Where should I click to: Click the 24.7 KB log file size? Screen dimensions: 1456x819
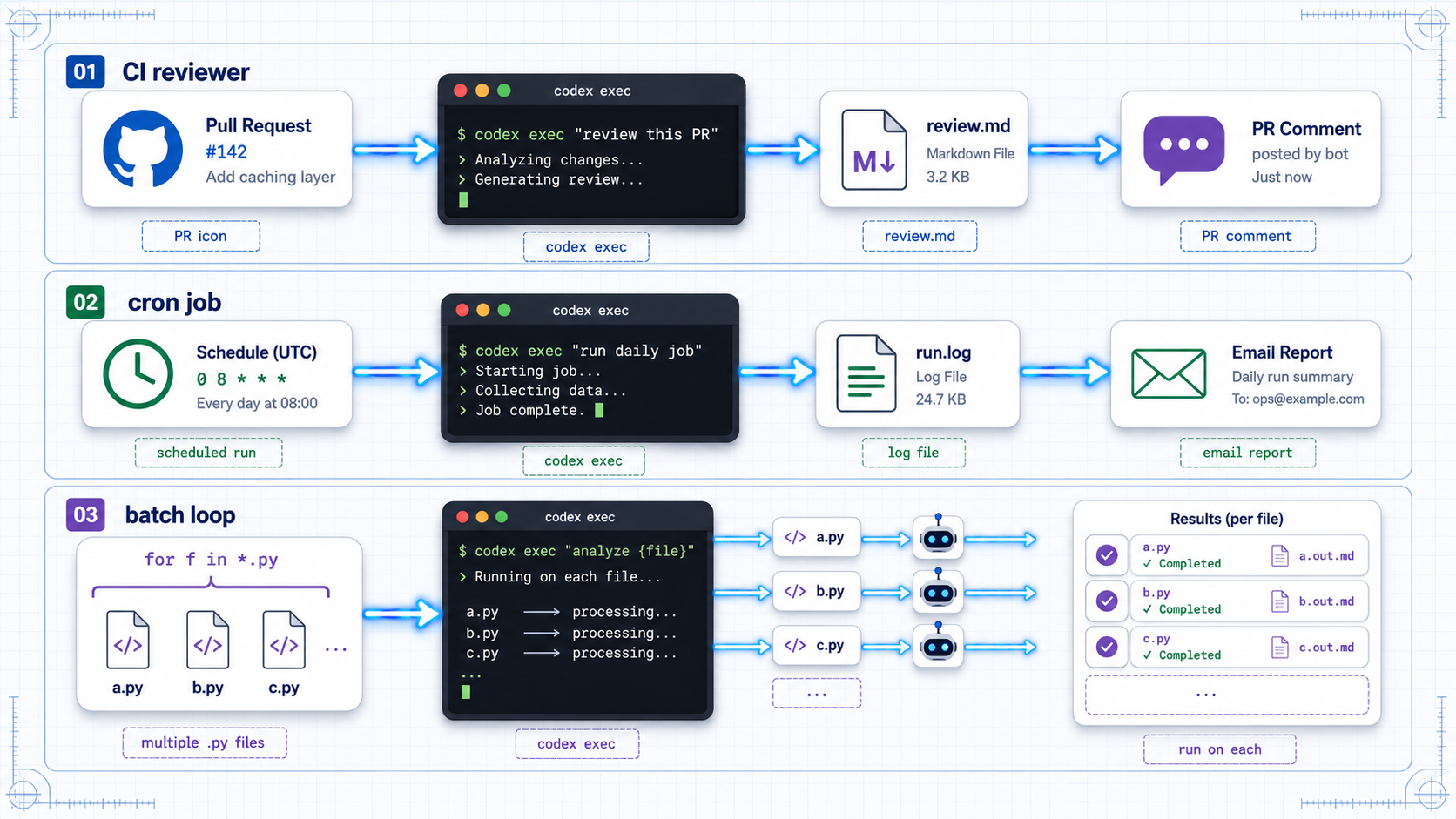(x=940, y=399)
